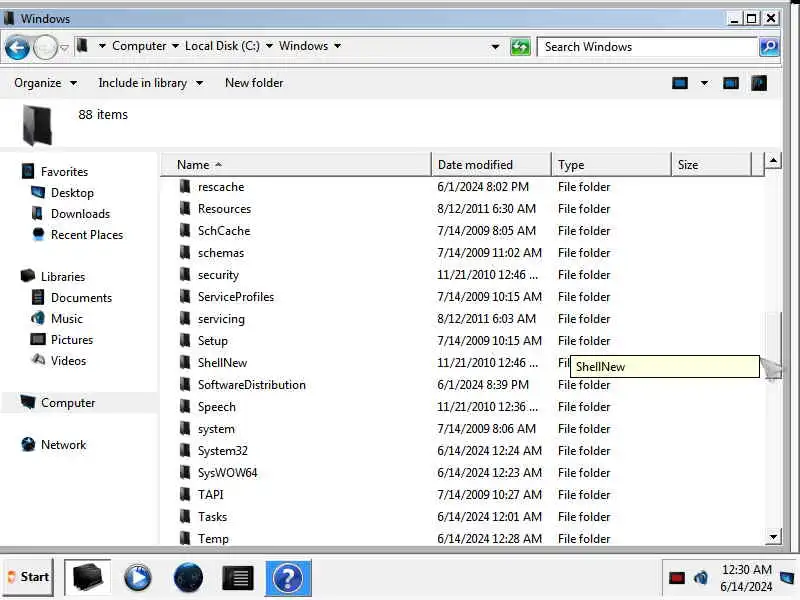Image resolution: width=800 pixels, height=600 pixels.
Task: Click the refresh icon beside address bar
Action: pyautogui.click(x=520, y=47)
